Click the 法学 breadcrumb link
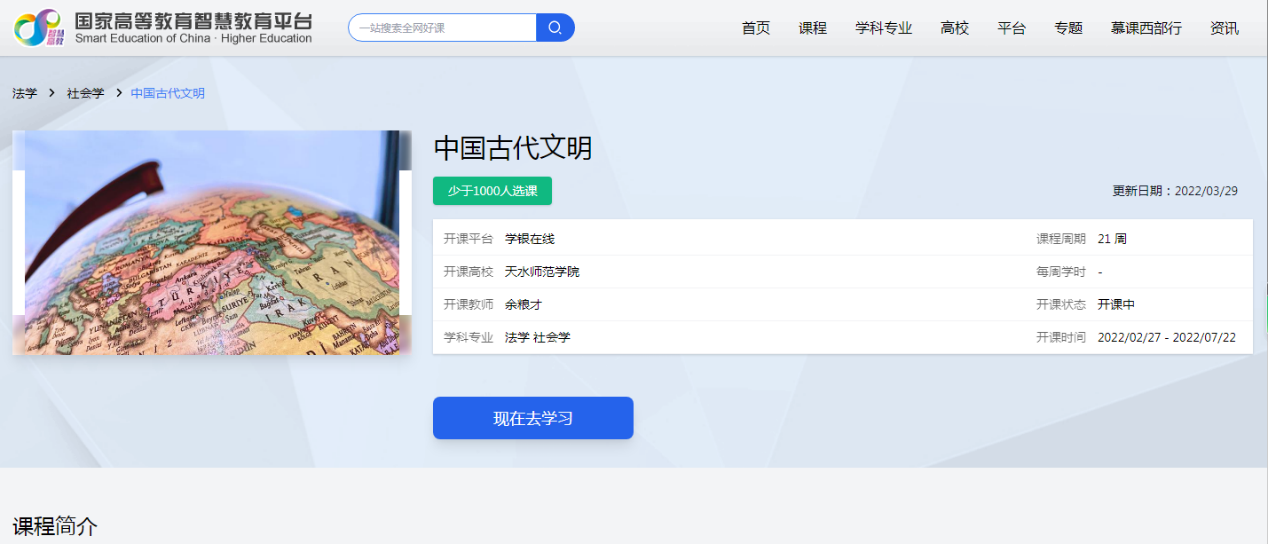The height and width of the screenshot is (544, 1268). 25,93
